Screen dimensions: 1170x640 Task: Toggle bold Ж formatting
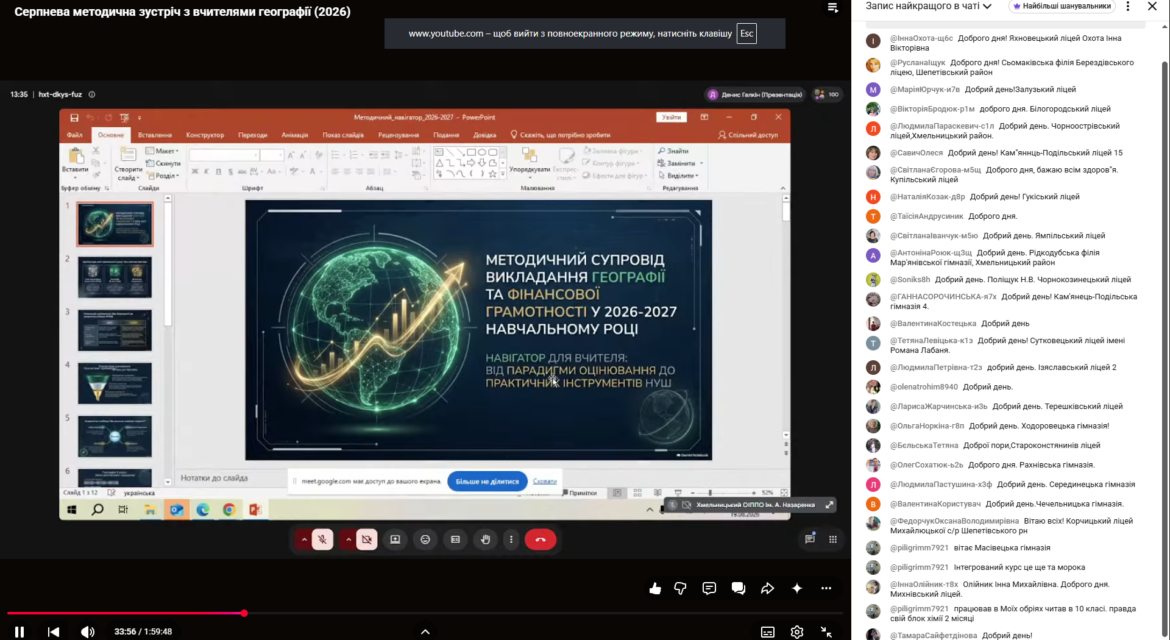[195, 172]
